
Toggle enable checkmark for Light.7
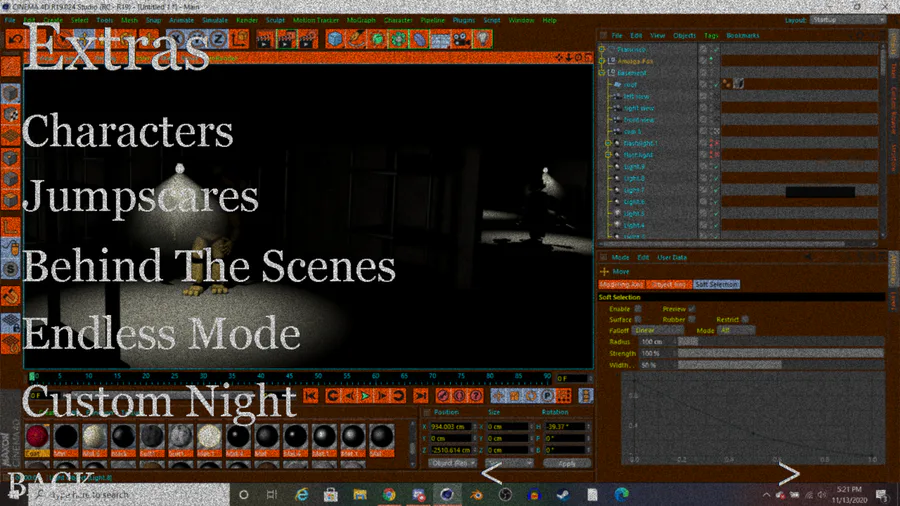(715, 190)
